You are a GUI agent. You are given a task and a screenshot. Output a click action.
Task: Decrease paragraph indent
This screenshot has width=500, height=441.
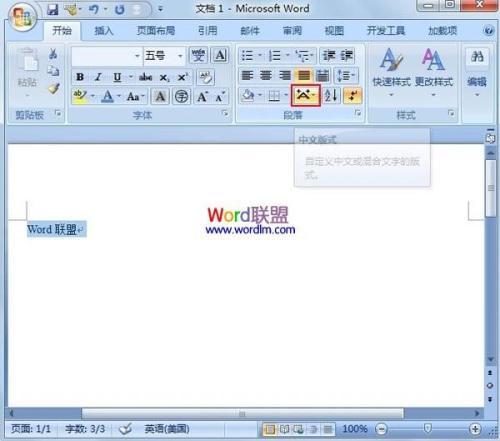[x=329, y=56]
